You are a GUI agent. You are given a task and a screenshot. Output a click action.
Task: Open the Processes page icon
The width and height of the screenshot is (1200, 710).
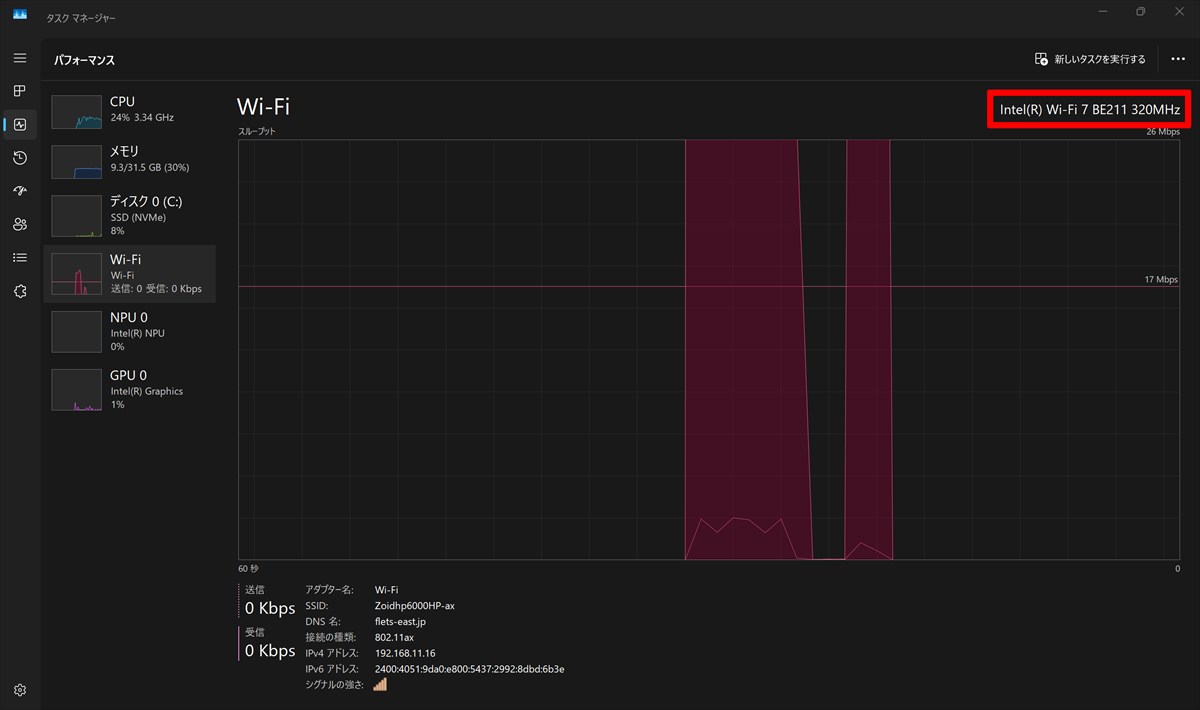point(20,91)
